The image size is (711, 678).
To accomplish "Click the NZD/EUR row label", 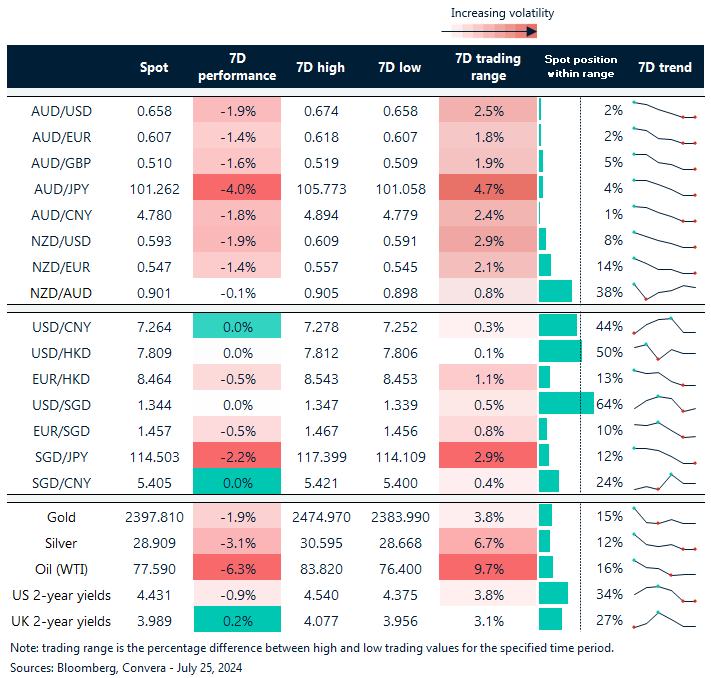I will pos(61,267).
